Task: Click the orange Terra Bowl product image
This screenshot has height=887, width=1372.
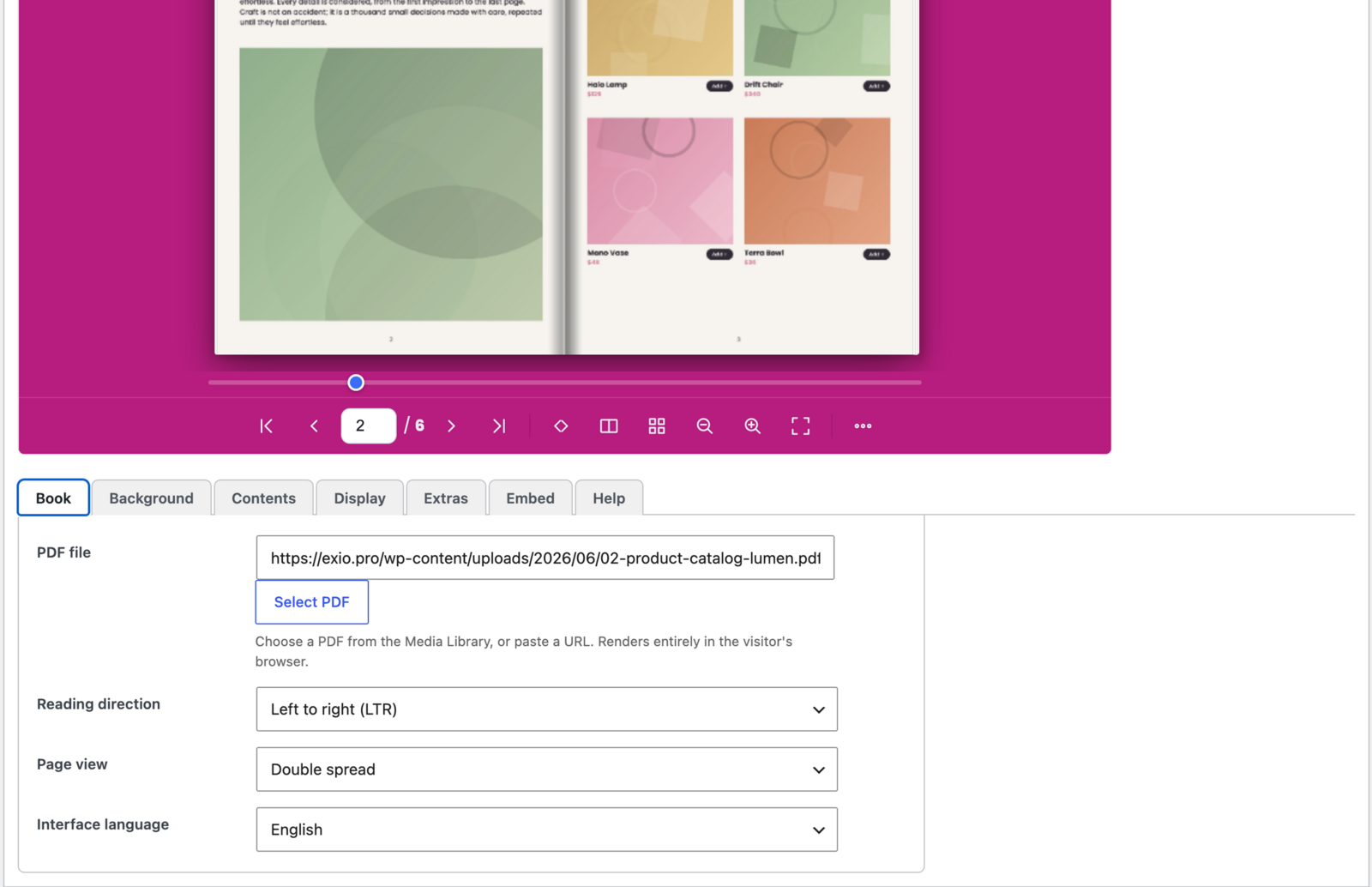Action: click(817, 181)
